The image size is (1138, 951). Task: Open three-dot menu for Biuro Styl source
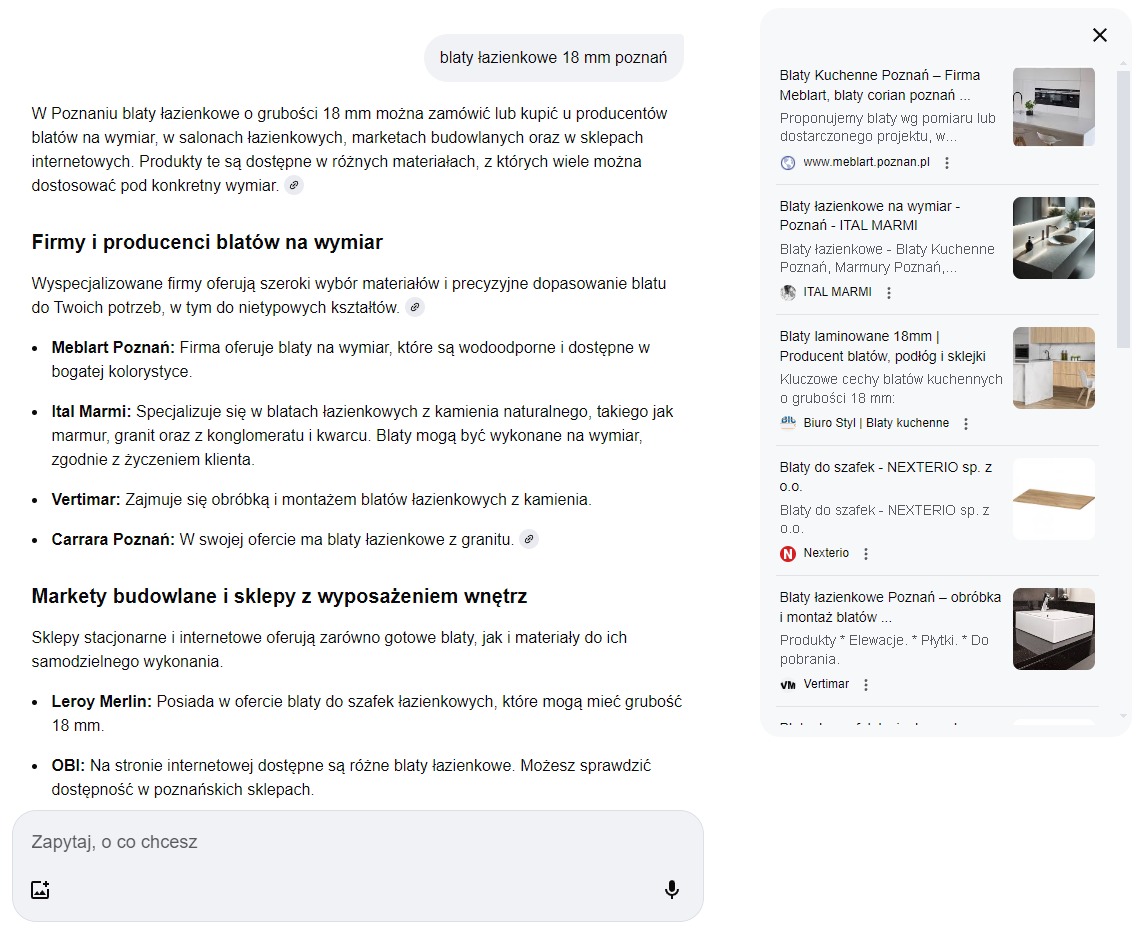click(x=966, y=424)
